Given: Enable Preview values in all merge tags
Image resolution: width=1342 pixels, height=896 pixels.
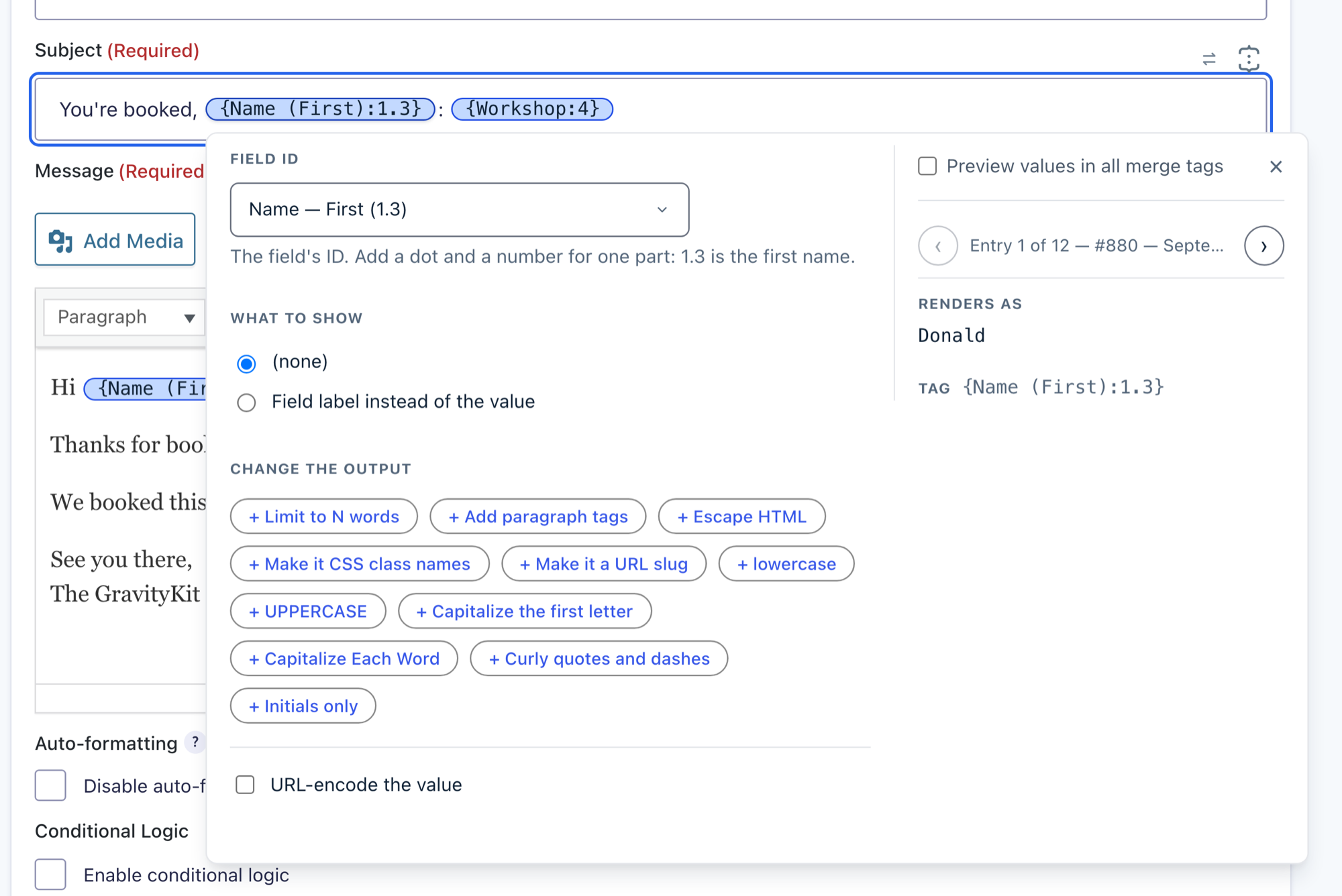Looking at the screenshot, I should tap(927, 166).
